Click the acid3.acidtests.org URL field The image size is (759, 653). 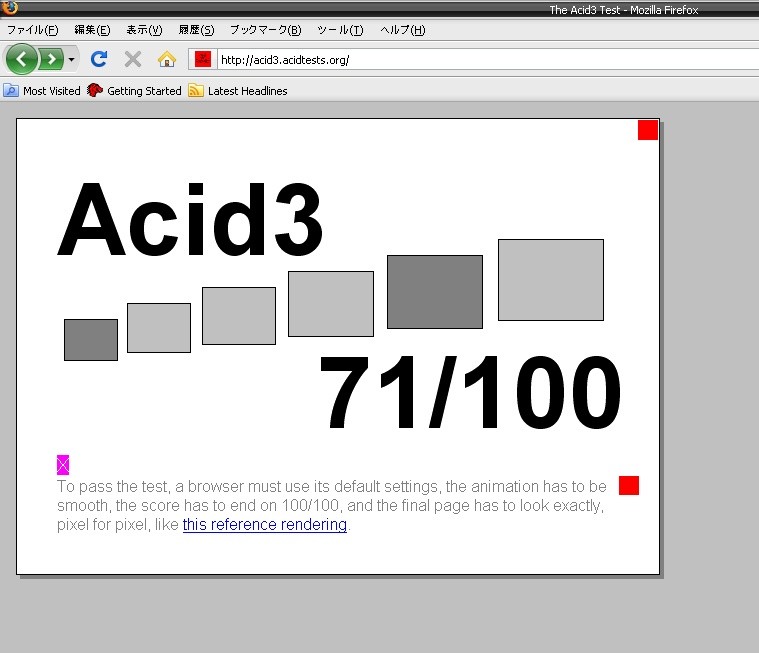[x=488, y=60]
